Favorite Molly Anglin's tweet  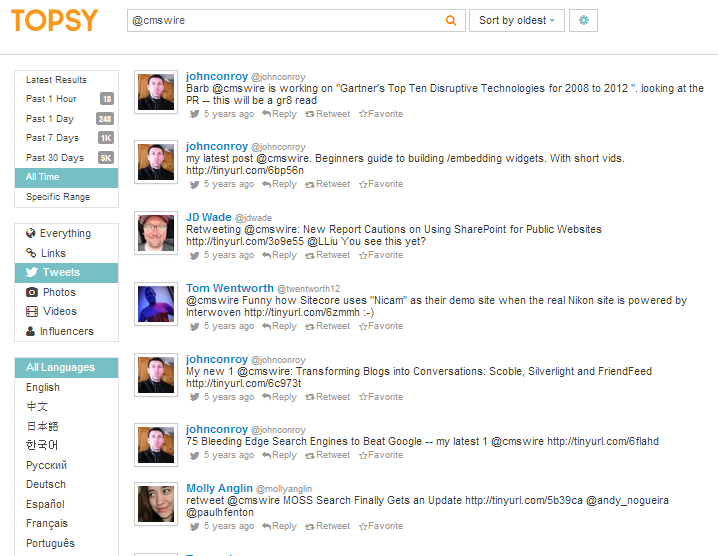pyautogui.click(x=381, y=526)
